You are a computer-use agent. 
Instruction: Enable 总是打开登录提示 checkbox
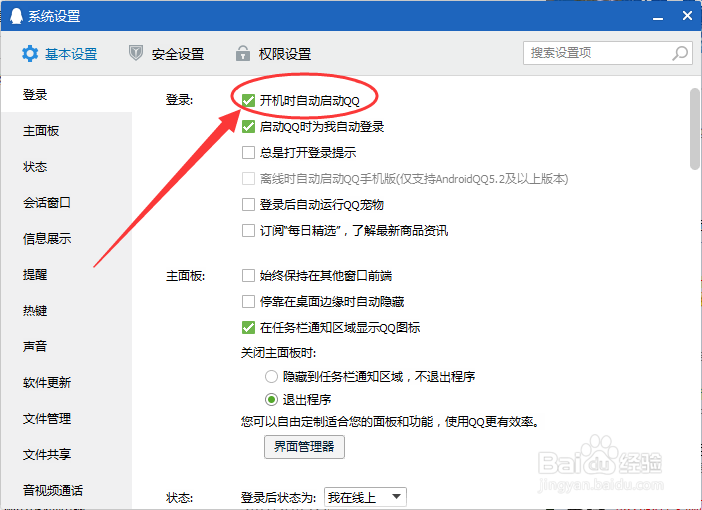point(248,153)
